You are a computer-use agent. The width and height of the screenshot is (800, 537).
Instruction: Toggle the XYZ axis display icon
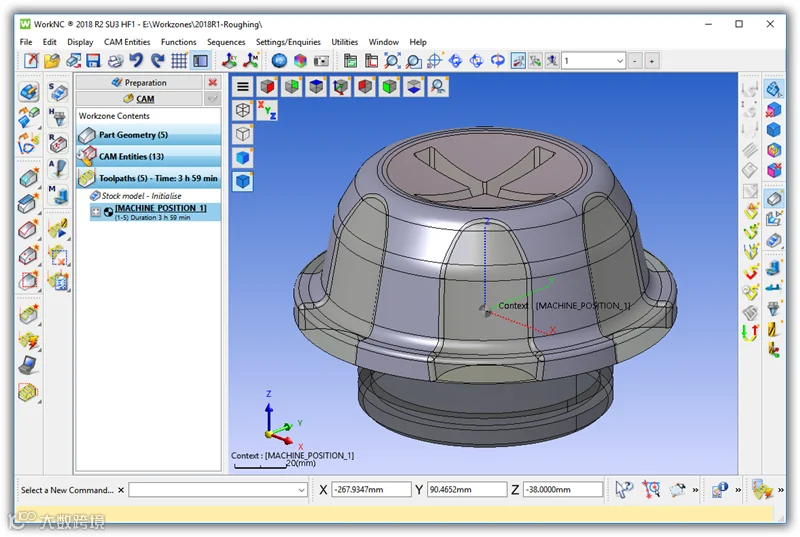coord(267,110)
